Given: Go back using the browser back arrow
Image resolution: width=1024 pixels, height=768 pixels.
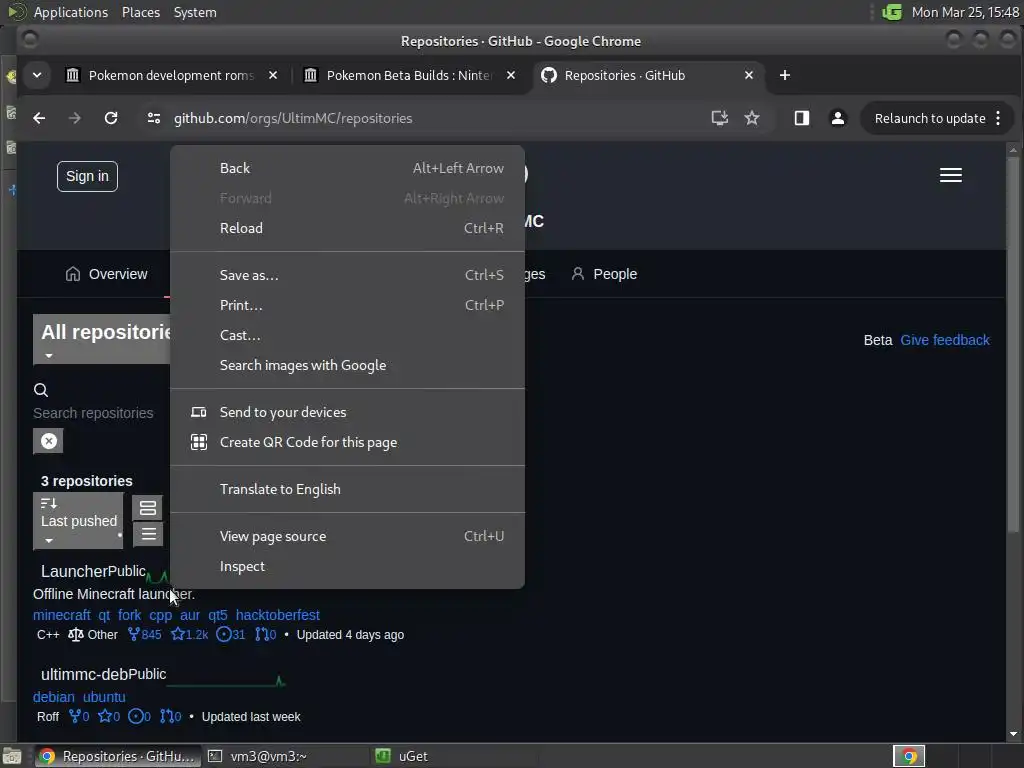Looking at the screenshot, I should point(39,118).
